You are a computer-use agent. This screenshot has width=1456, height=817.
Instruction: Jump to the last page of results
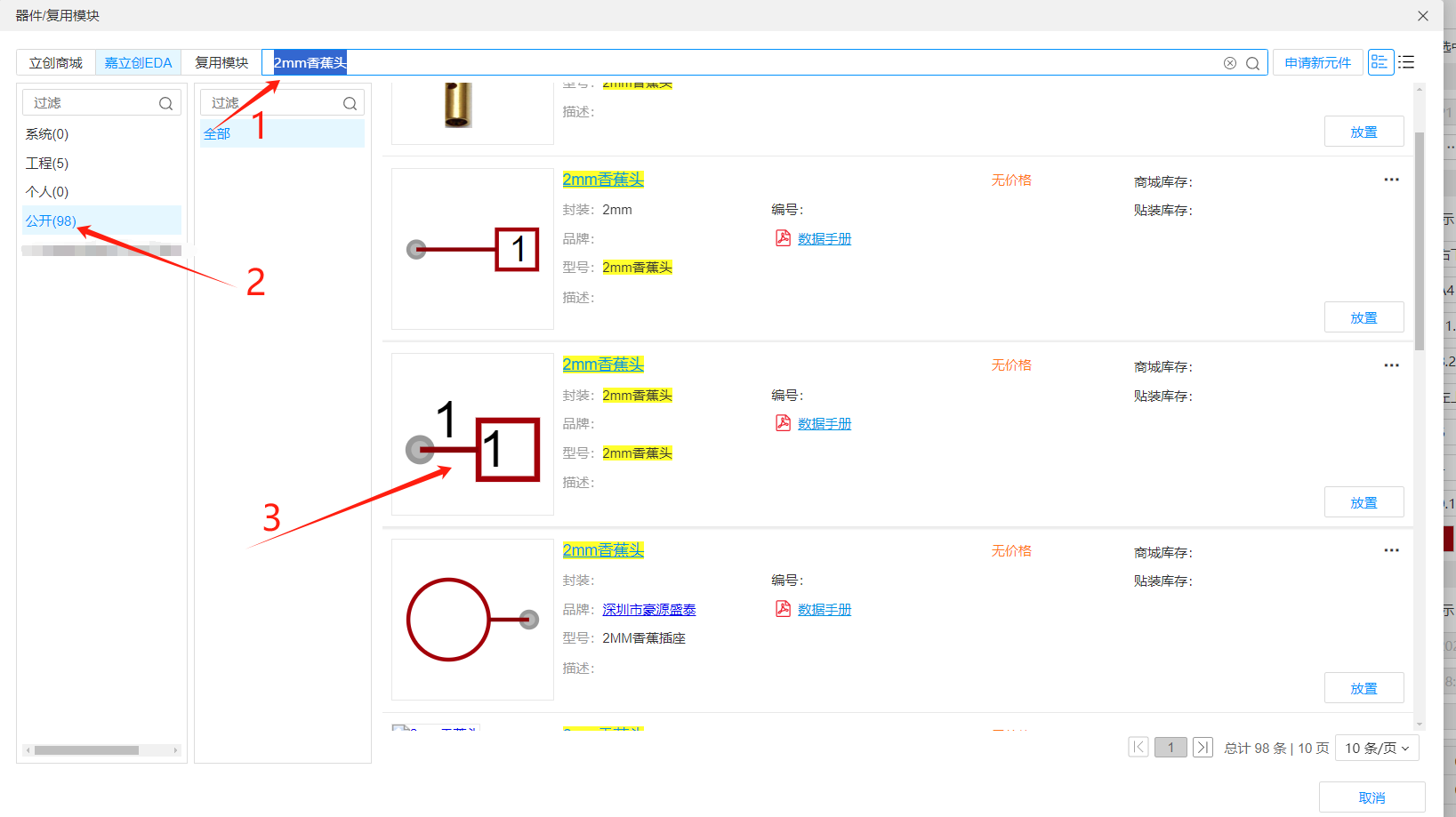click(1203, 747)
